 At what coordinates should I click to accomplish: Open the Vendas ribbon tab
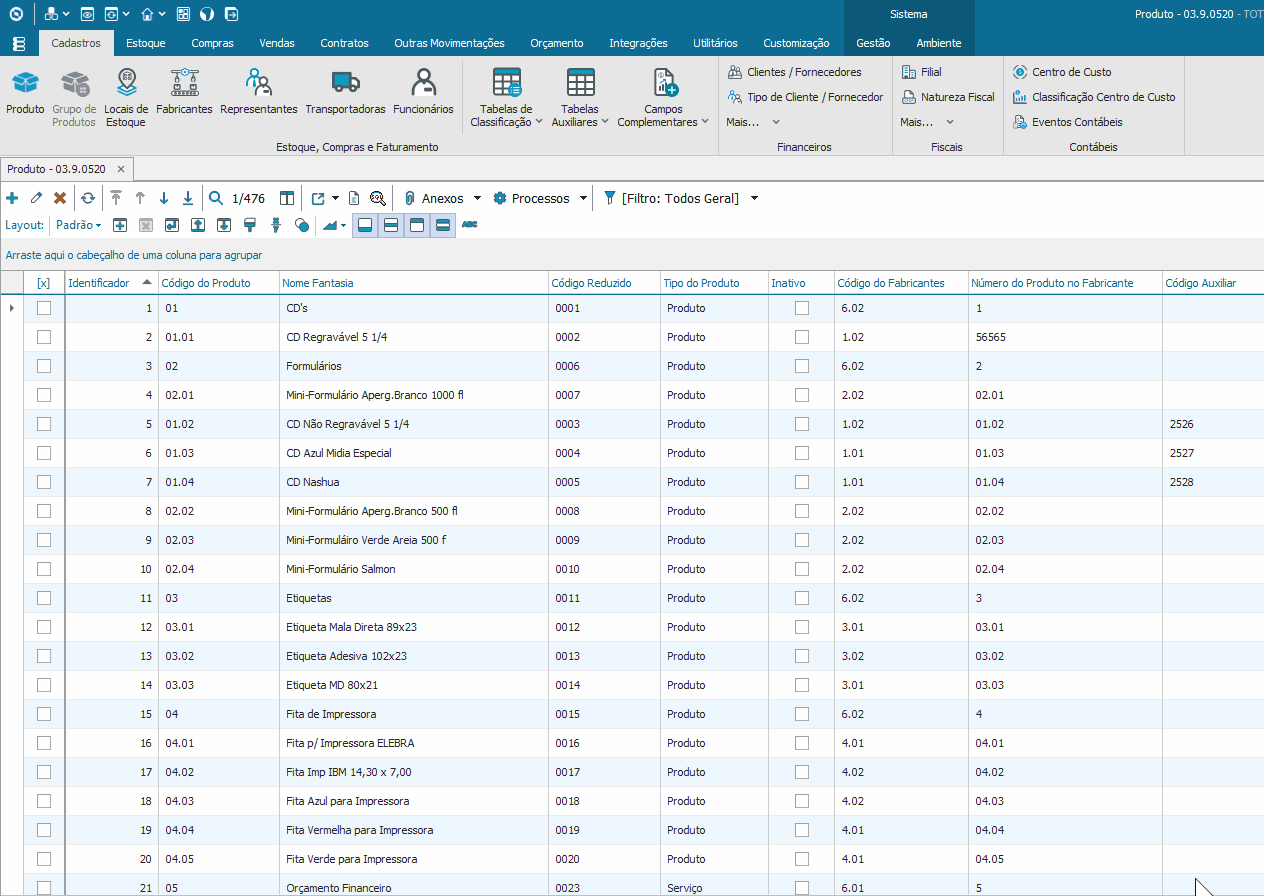pos(277,43)
